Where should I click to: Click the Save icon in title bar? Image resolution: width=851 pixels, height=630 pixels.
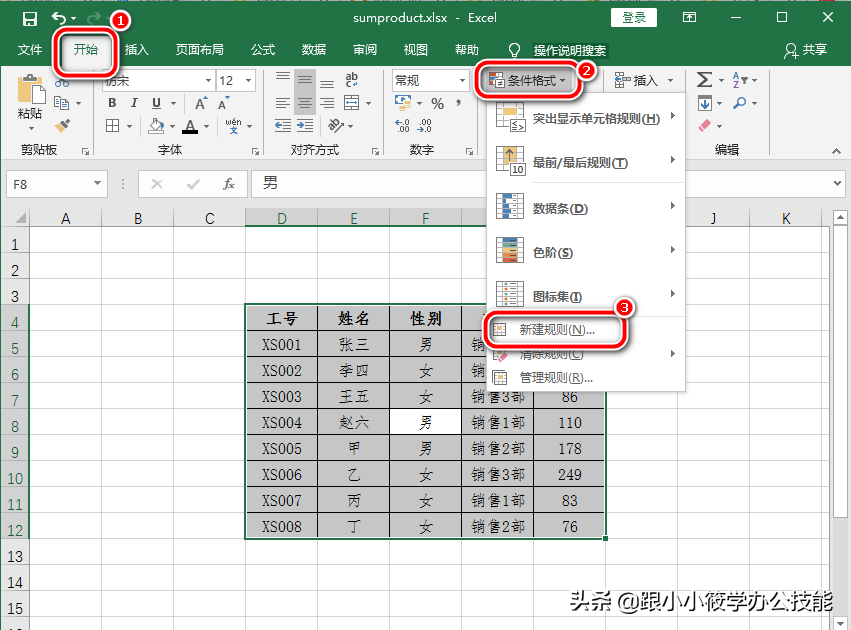tap(30, 19)
